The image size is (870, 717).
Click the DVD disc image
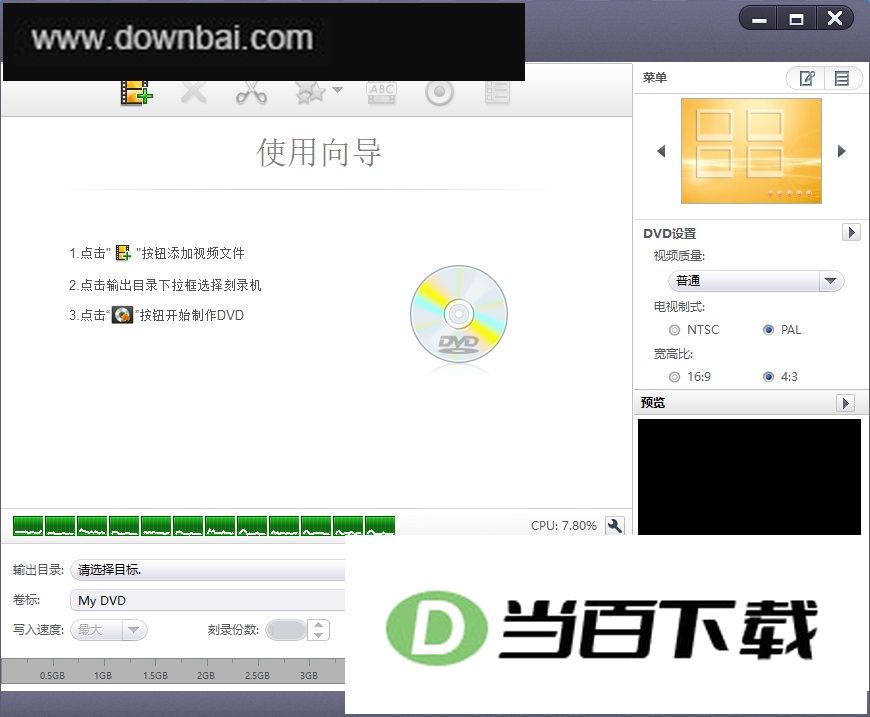[x=459, y=314]
